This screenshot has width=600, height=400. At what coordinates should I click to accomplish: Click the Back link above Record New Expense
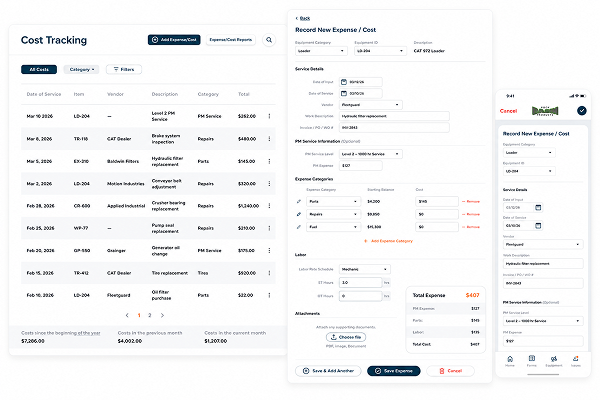(303, 18)
